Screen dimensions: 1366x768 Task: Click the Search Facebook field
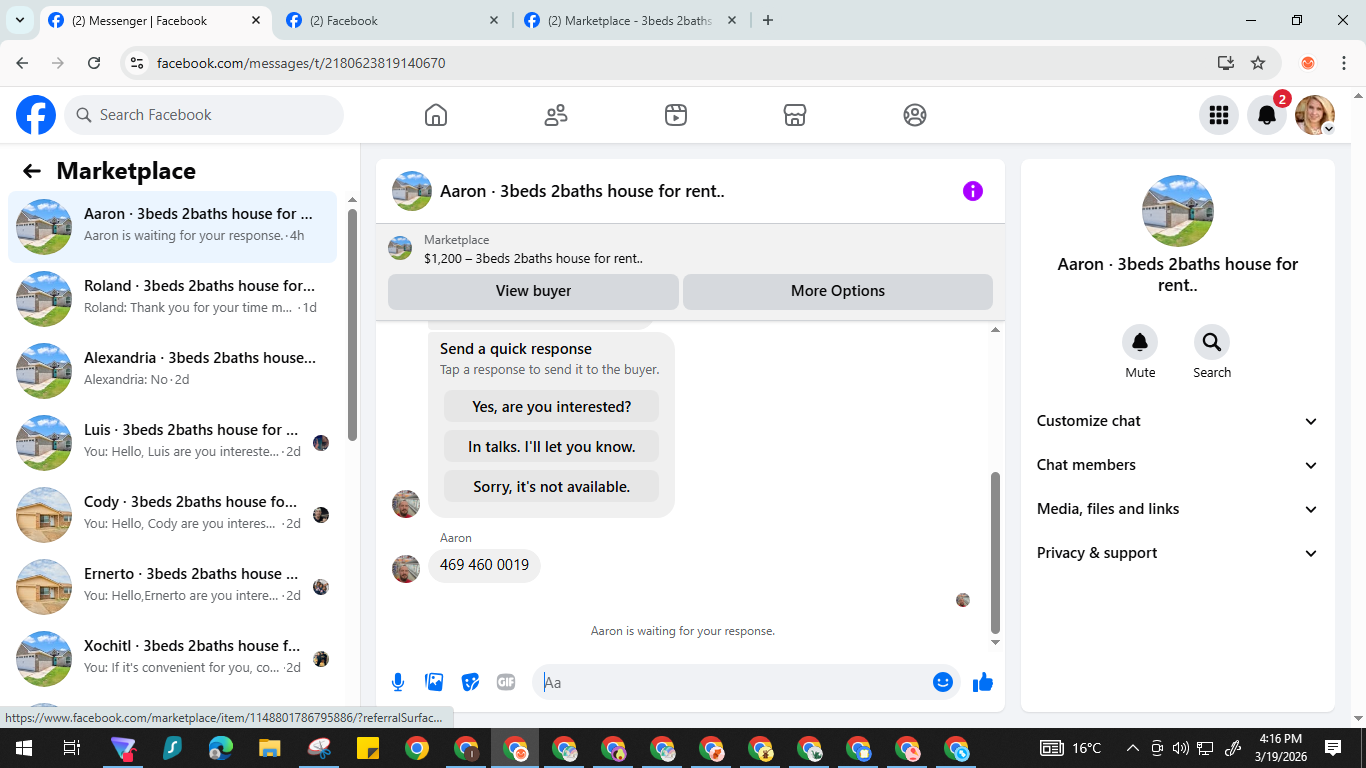(204, 115)
